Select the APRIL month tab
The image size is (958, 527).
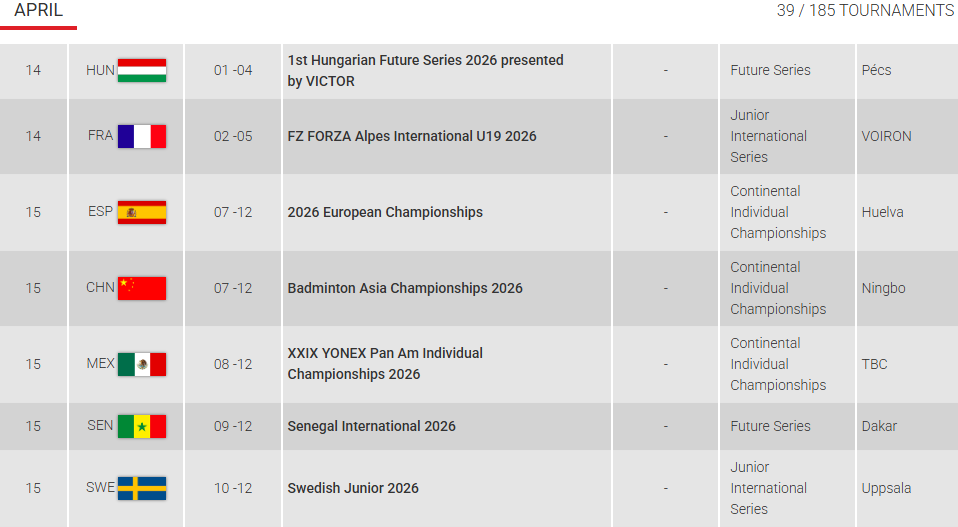39,11
